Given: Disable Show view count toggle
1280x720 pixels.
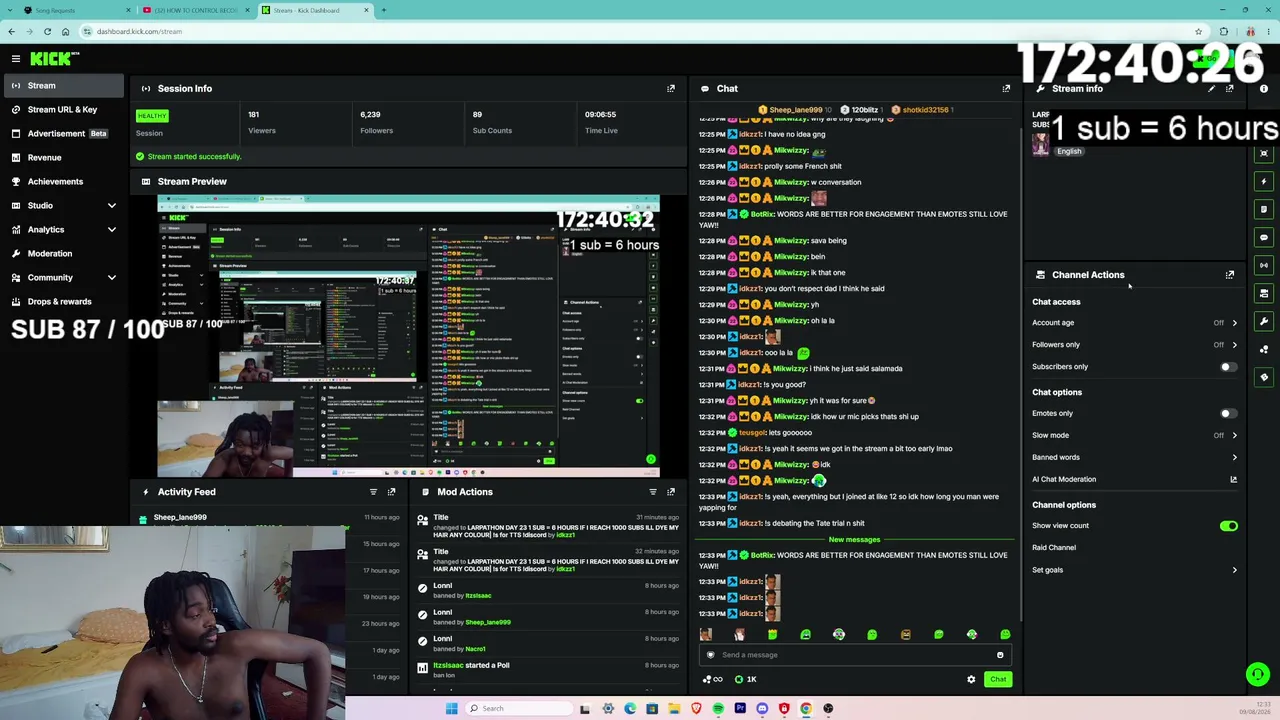Looking at the screenshot, I should (1229, 526).
